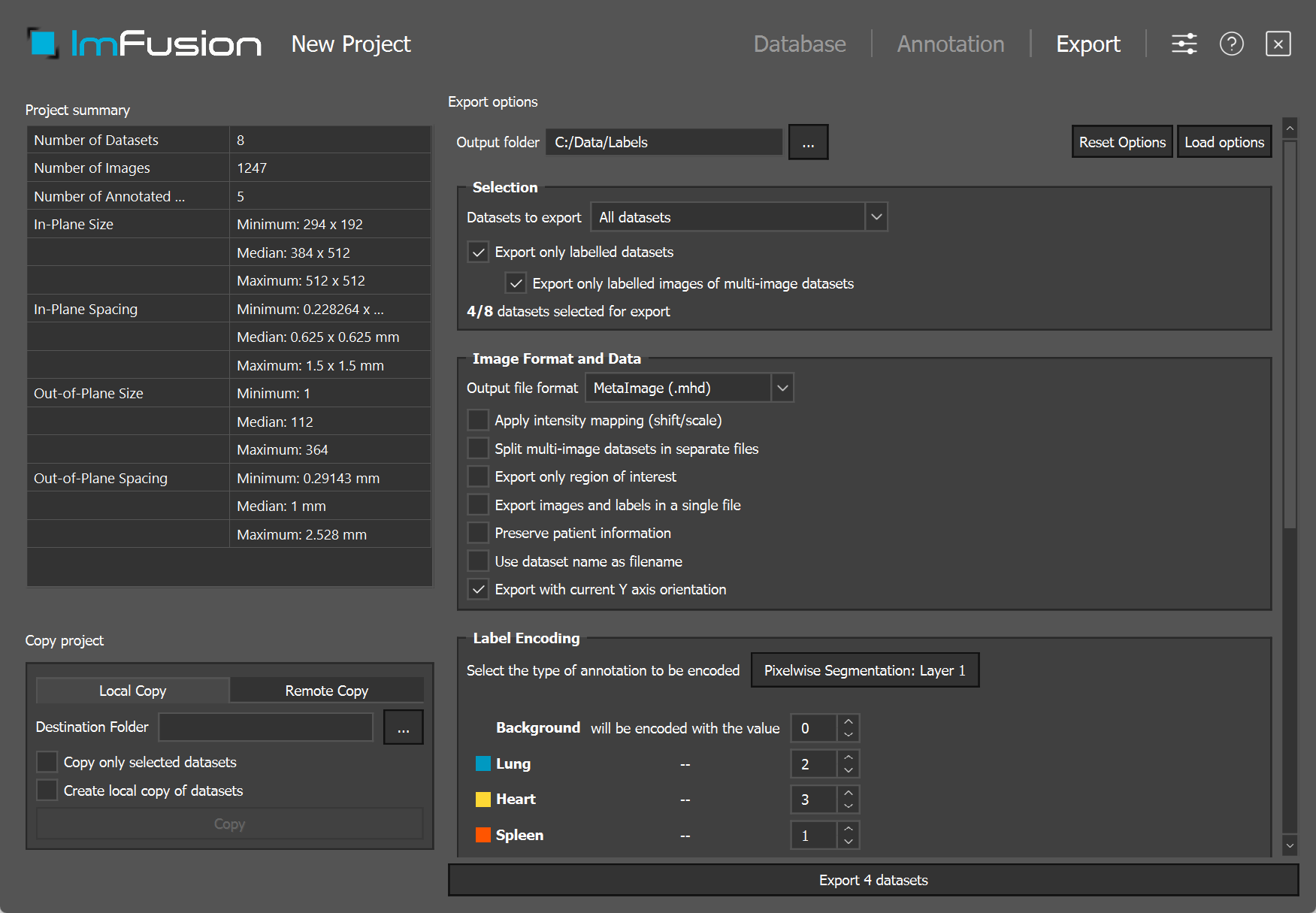Click the Lung blue color swatch
The width and height of the screenshot is (1316, 913).
click(483, 763)
